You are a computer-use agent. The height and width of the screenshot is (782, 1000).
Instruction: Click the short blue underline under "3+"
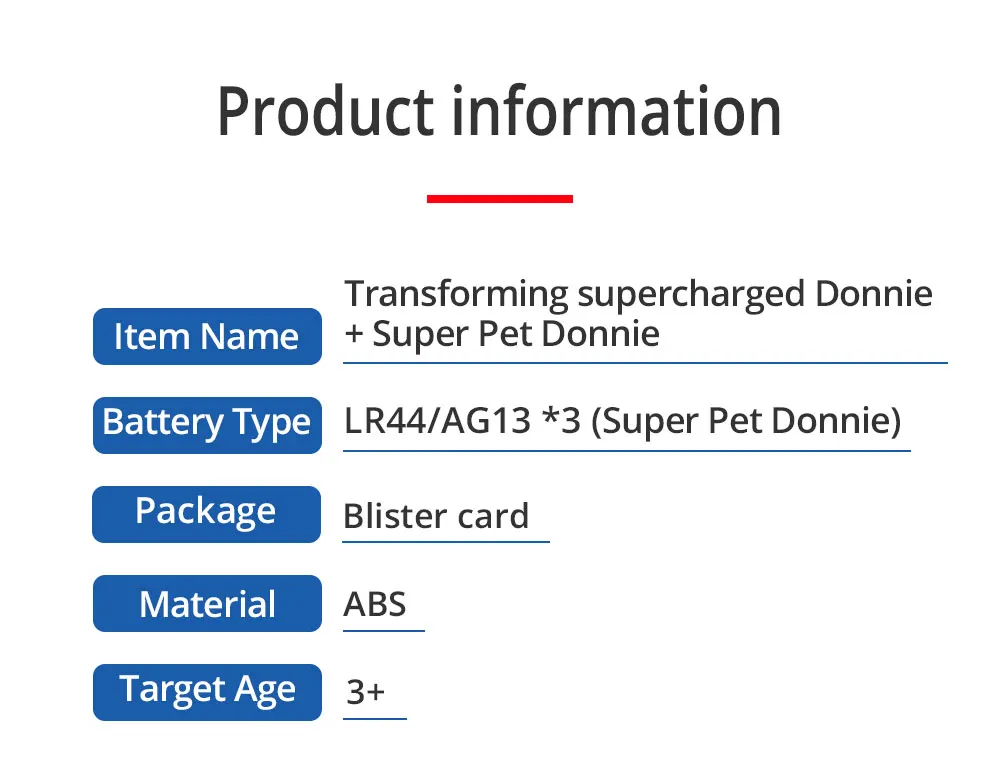pyautogui.click(x=375, y=718)
